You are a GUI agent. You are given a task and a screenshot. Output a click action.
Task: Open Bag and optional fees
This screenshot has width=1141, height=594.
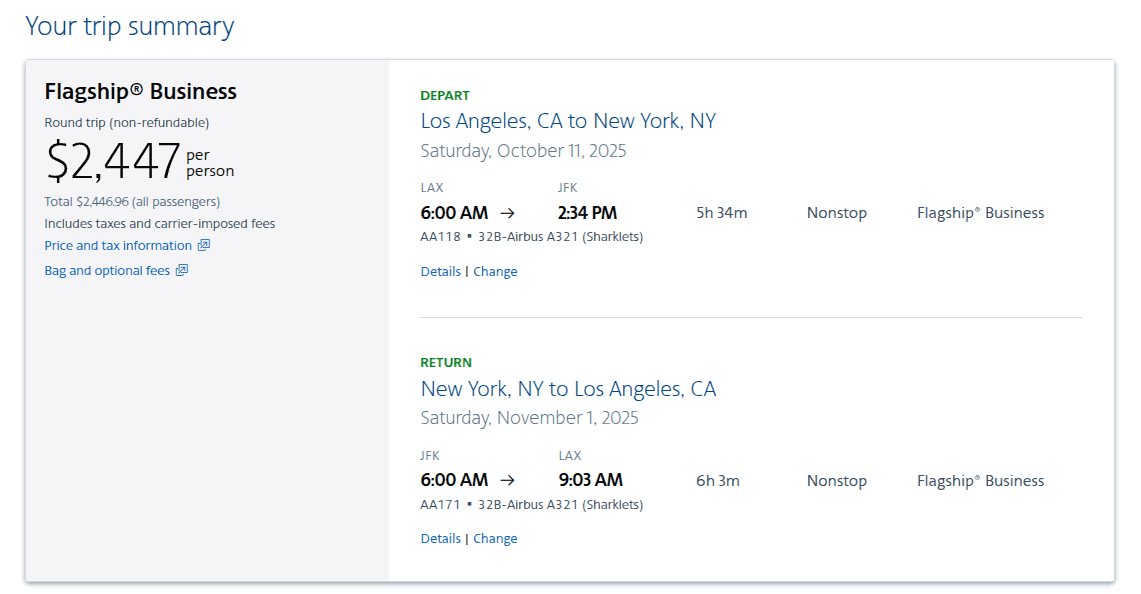pyautogui.click(x=107, y=270)
